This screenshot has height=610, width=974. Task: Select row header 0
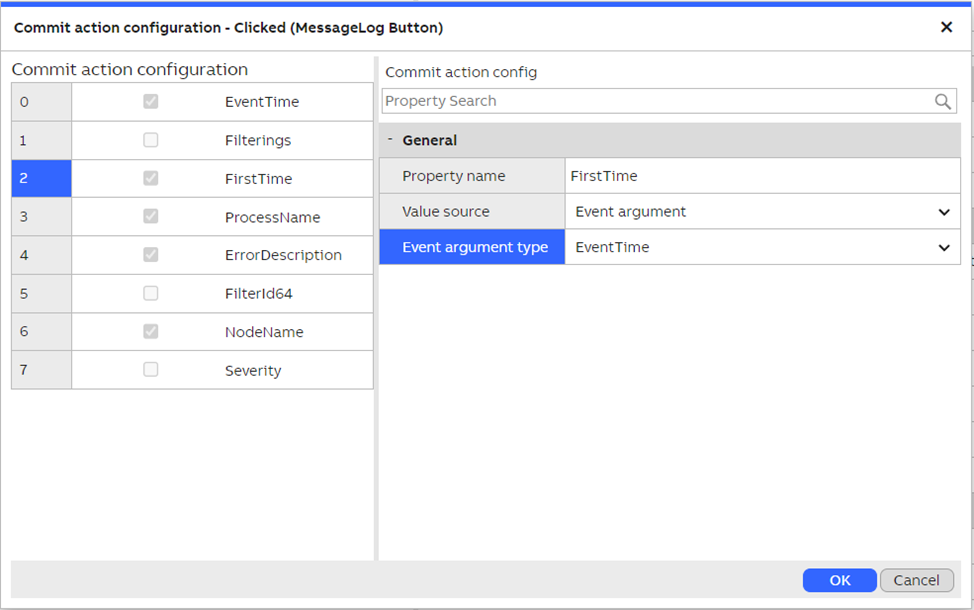pyautogui.click(x=41, y=102)
